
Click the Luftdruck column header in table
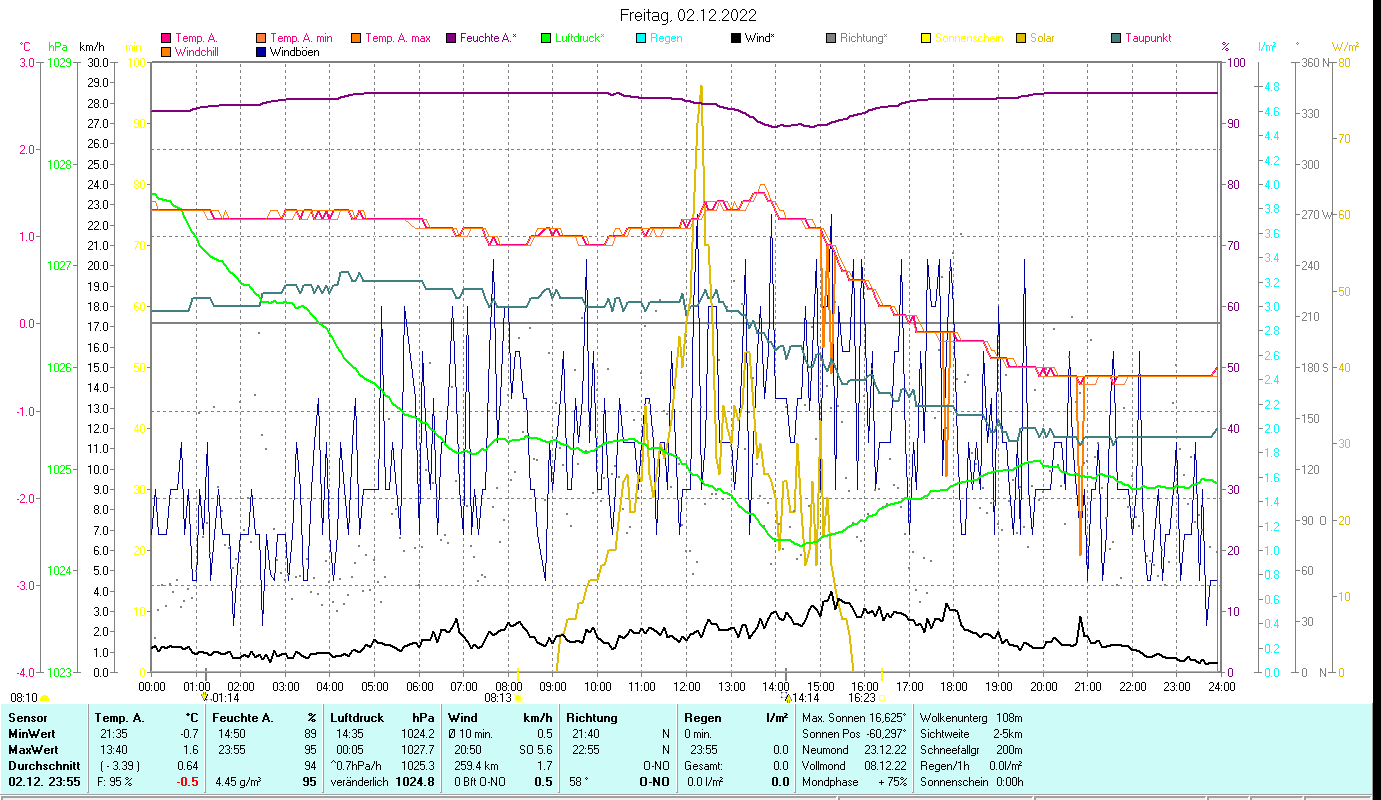pyautogui.click(x=355, y=718)
